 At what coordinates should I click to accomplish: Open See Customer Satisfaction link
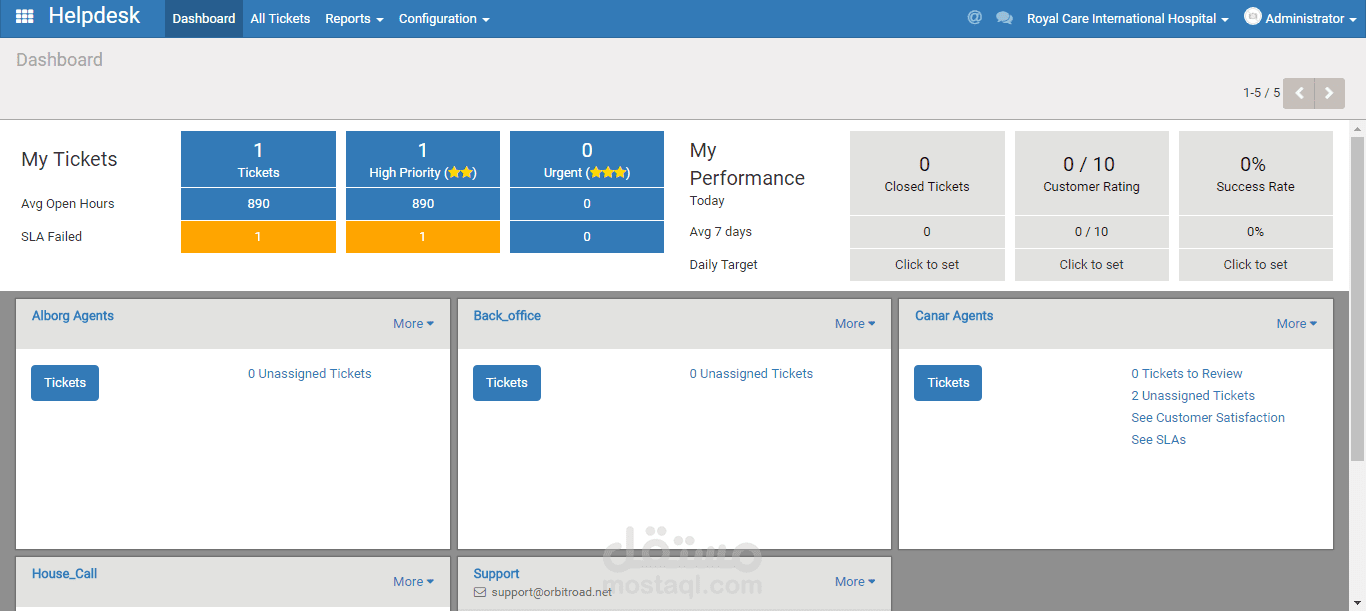pos(1208,418)
